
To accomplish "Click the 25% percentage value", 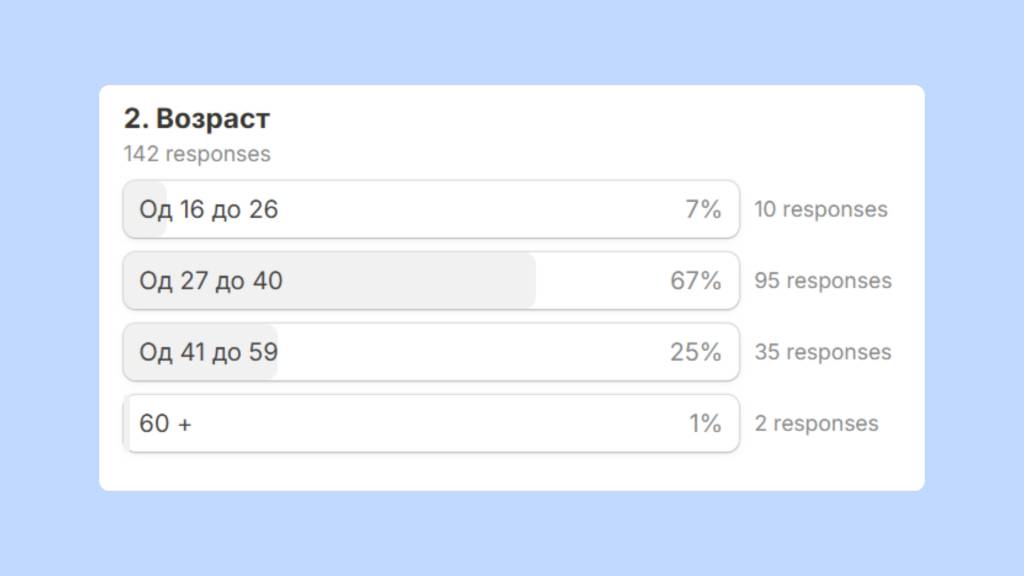I will tap(696, 352).
